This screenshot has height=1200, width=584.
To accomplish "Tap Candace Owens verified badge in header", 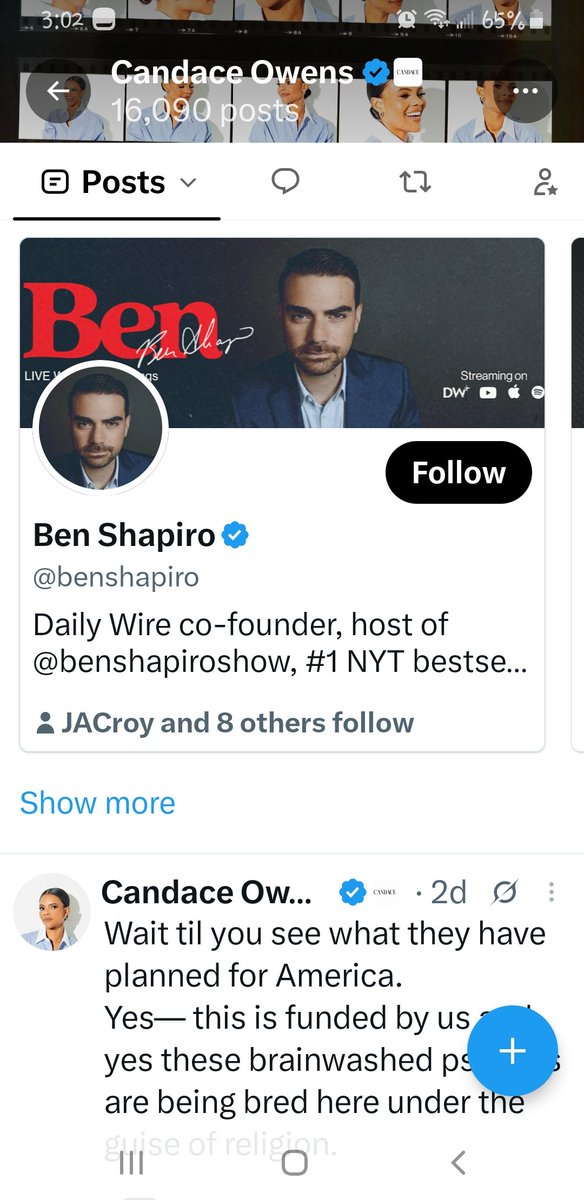I will (376, 72).
